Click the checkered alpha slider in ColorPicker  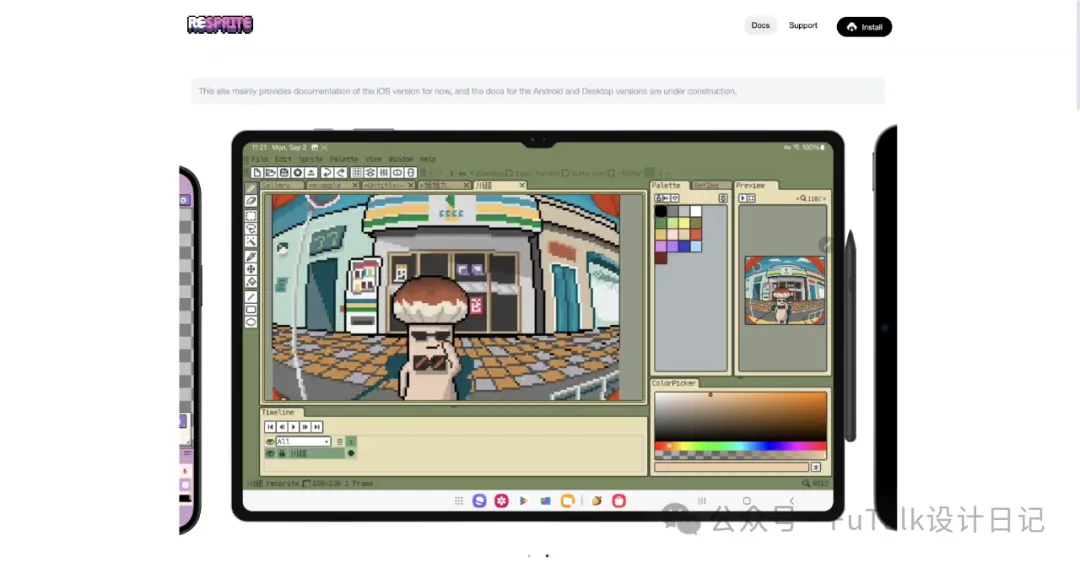tap(740, 454)
